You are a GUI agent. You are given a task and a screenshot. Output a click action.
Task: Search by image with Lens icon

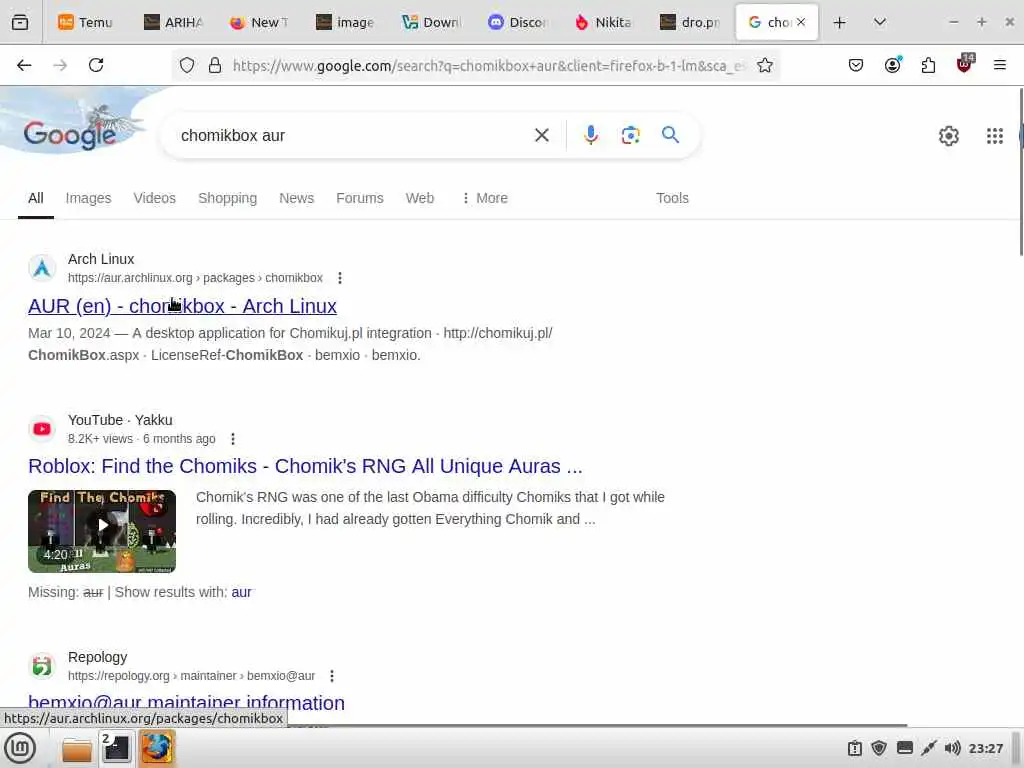tap(630, 135)
